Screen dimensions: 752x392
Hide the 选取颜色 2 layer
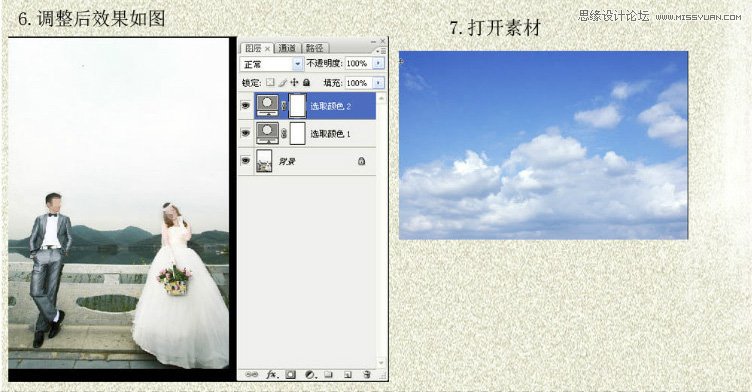click(x=246, y=105)
